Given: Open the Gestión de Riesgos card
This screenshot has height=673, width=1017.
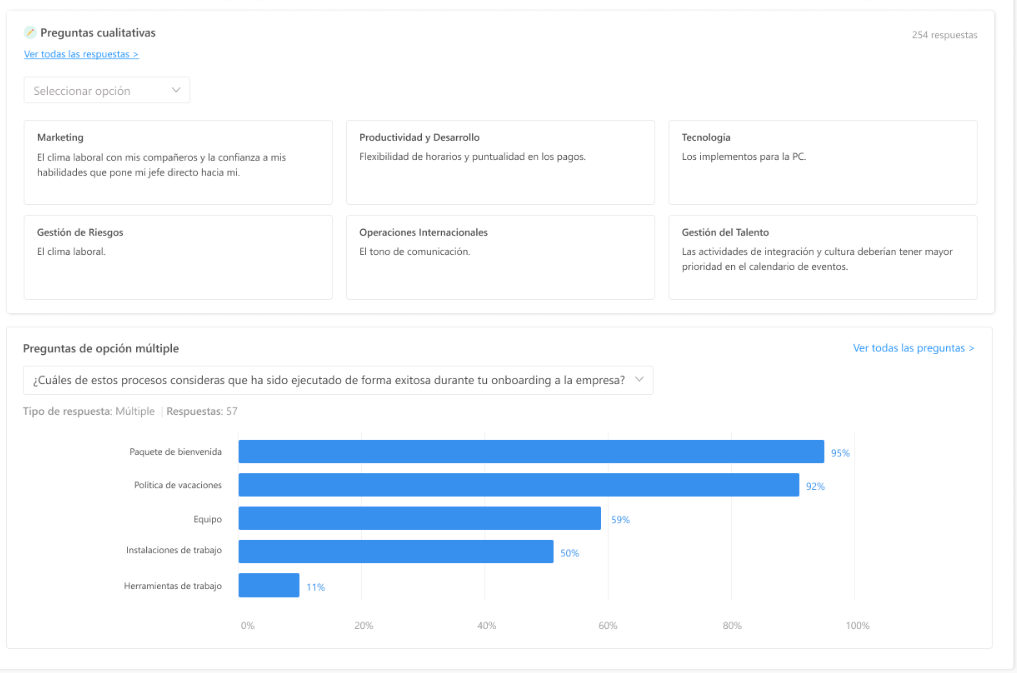Looking at the screenshot, I should click(x=178, y=257).
